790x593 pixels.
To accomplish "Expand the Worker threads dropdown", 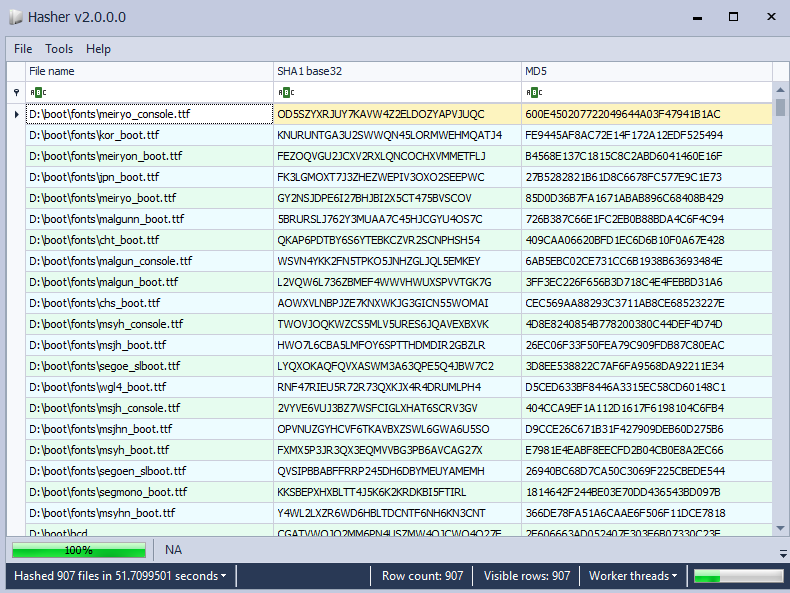I will [632, 576].
